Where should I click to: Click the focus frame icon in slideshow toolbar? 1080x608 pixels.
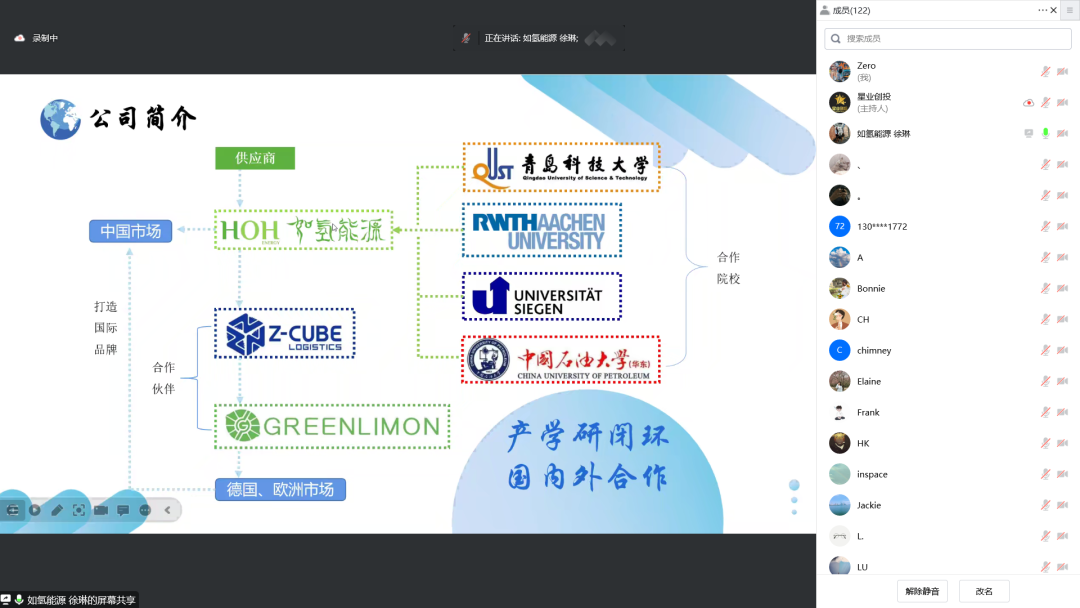pyautogui.click(x=79, y=510)
